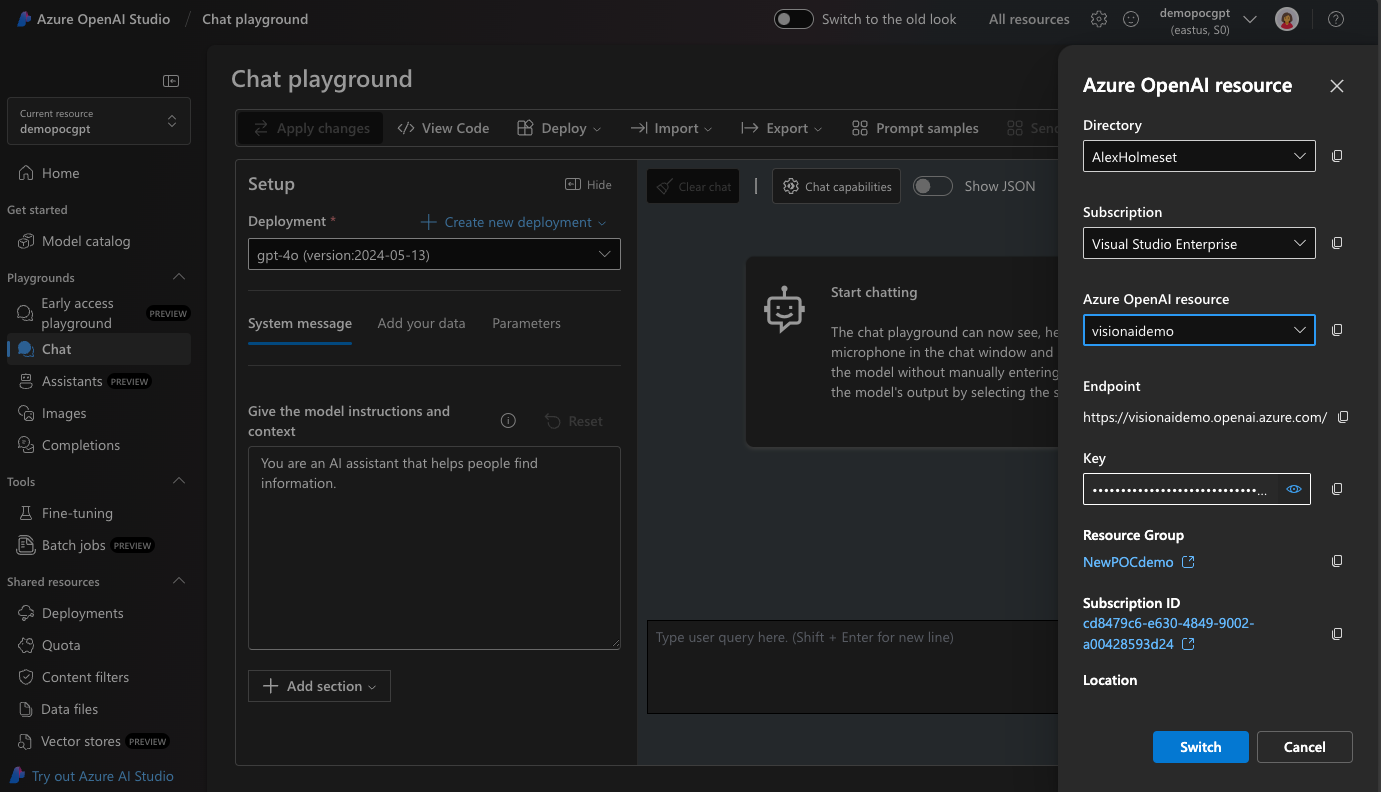Toggle Switch to the old look
1381x792 pixels.
click(x=794, y=19)
